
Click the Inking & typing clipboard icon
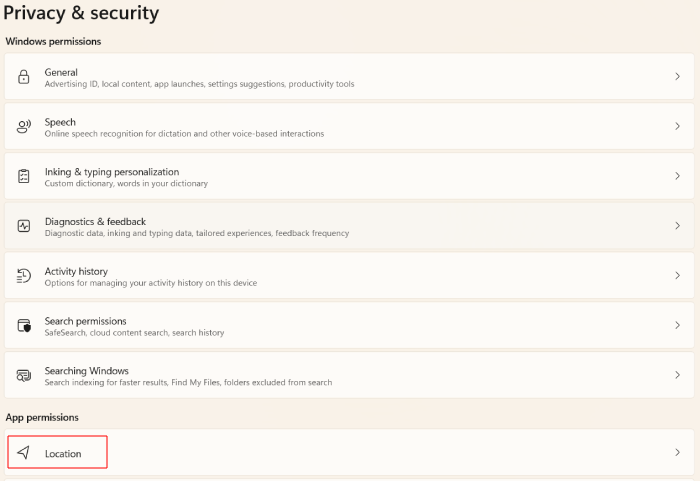(24, 176)
